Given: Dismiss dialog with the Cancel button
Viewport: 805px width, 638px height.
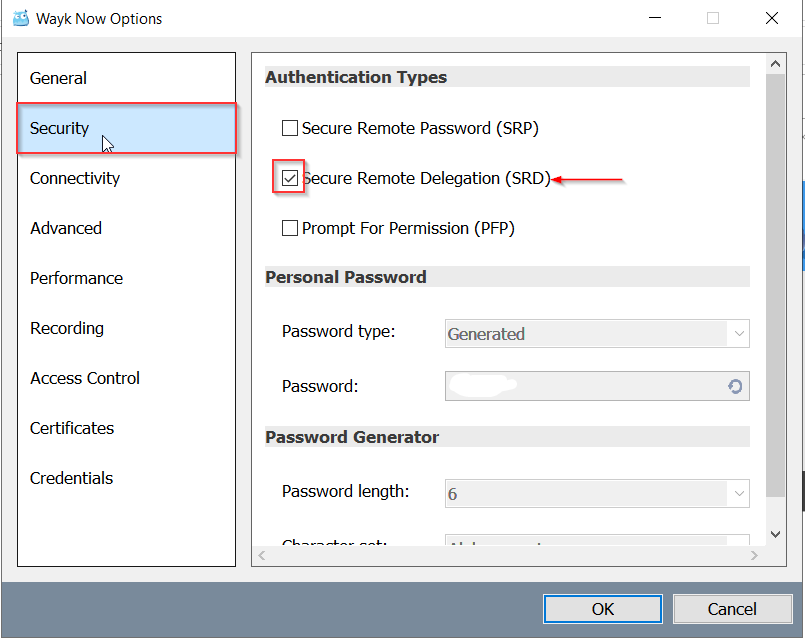Looking at the screenshot, I should point(732,609).
